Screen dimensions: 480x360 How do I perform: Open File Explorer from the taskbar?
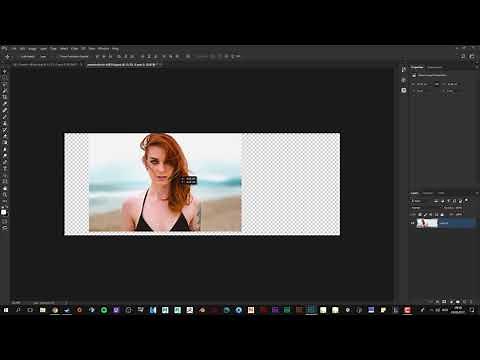(43, 310)
